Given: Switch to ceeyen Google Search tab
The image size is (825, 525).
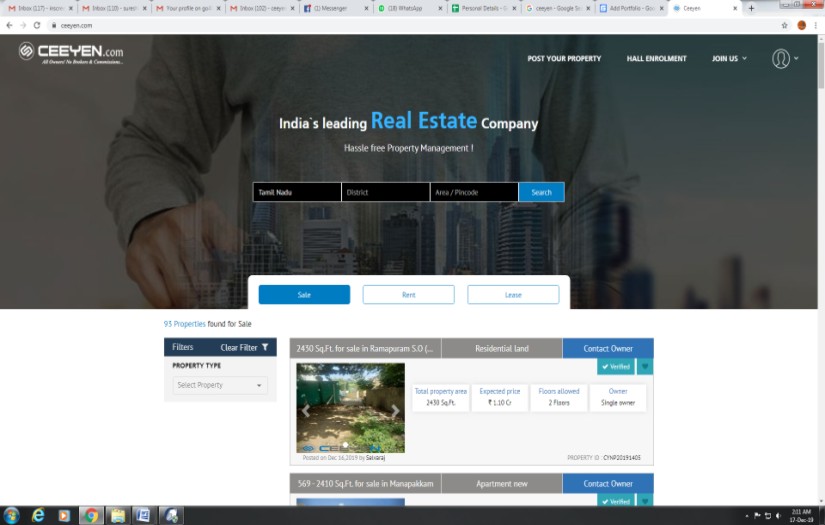Looking at the screenshot, I should click(x=557, y=8).
